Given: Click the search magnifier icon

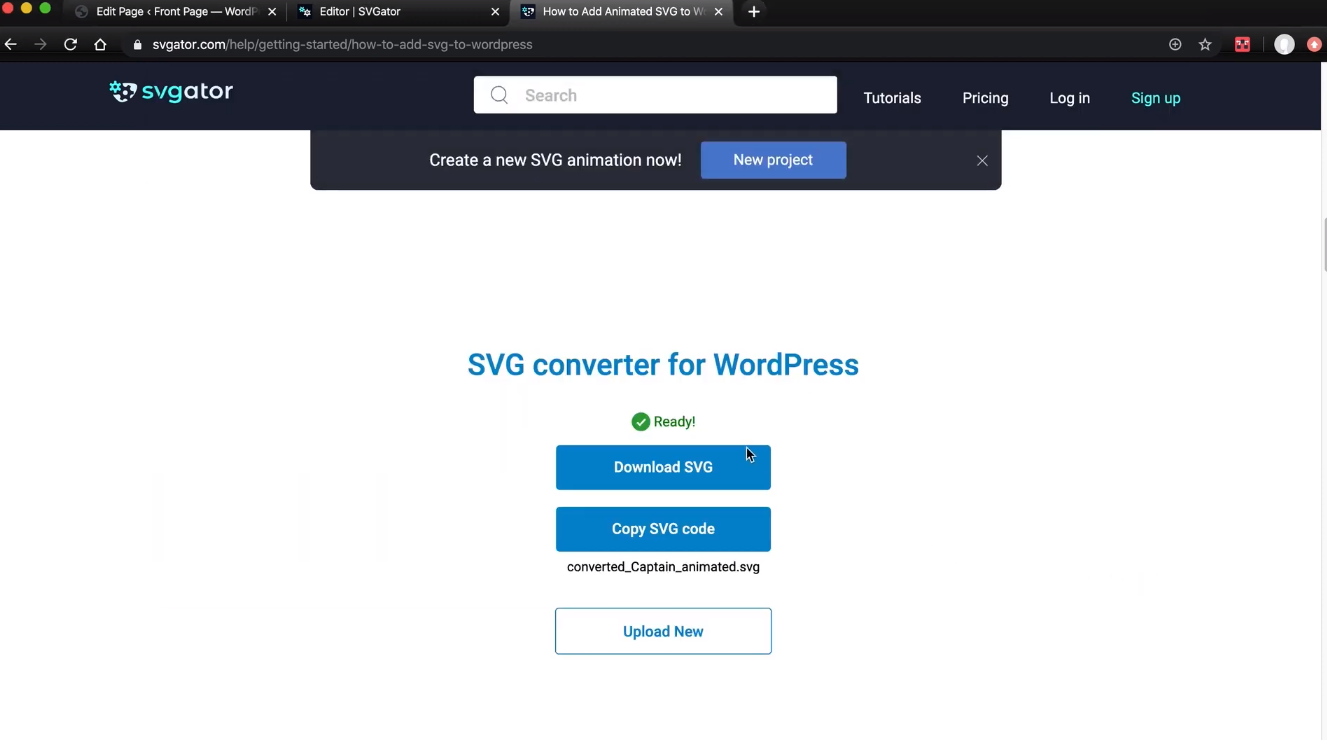Looking at the screenshot, I should (499, 95).
